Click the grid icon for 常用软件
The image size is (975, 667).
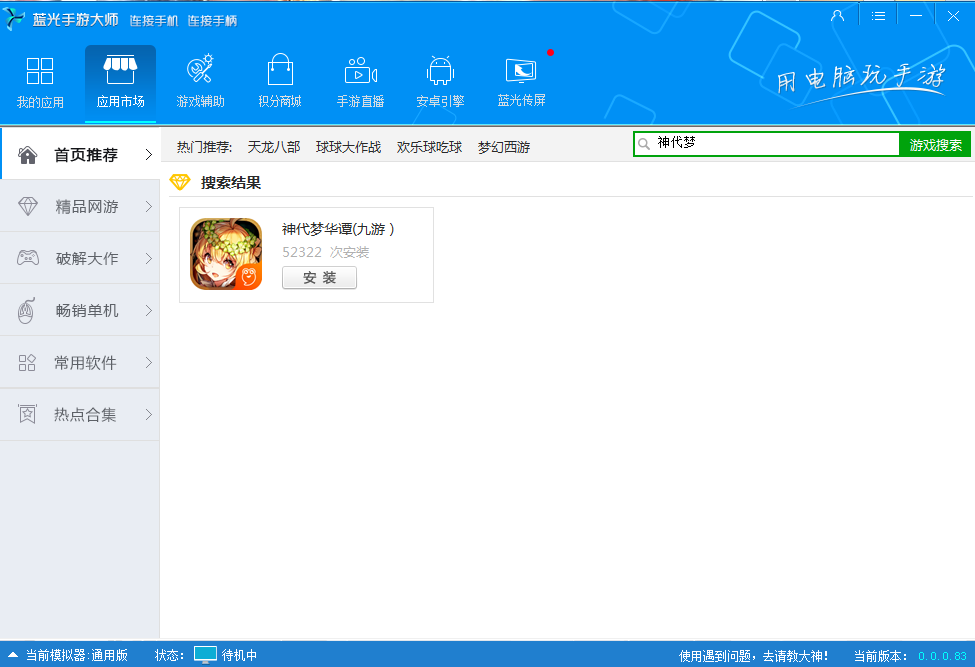[x=27, y=362]
